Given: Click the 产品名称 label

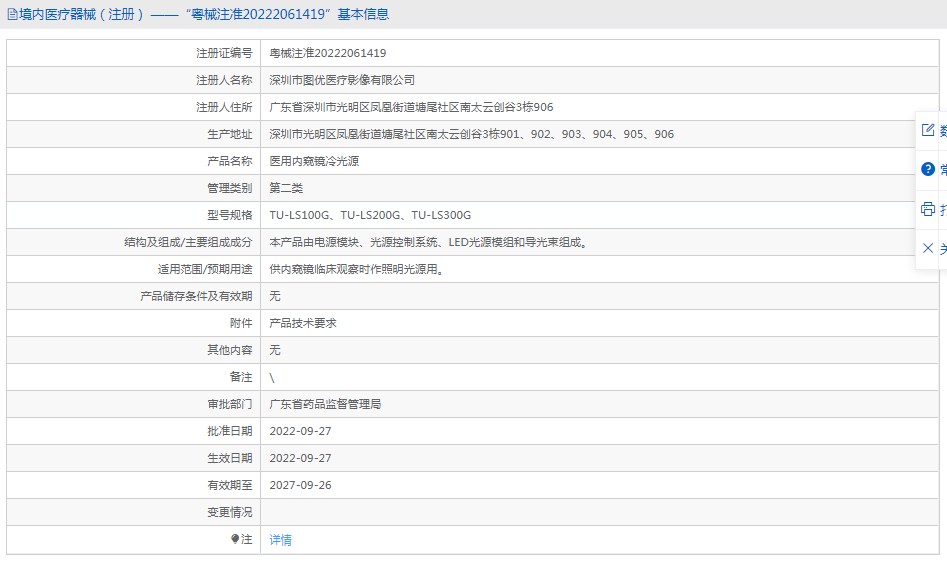Looking at the screenshot, I should [x=230, y=161].
